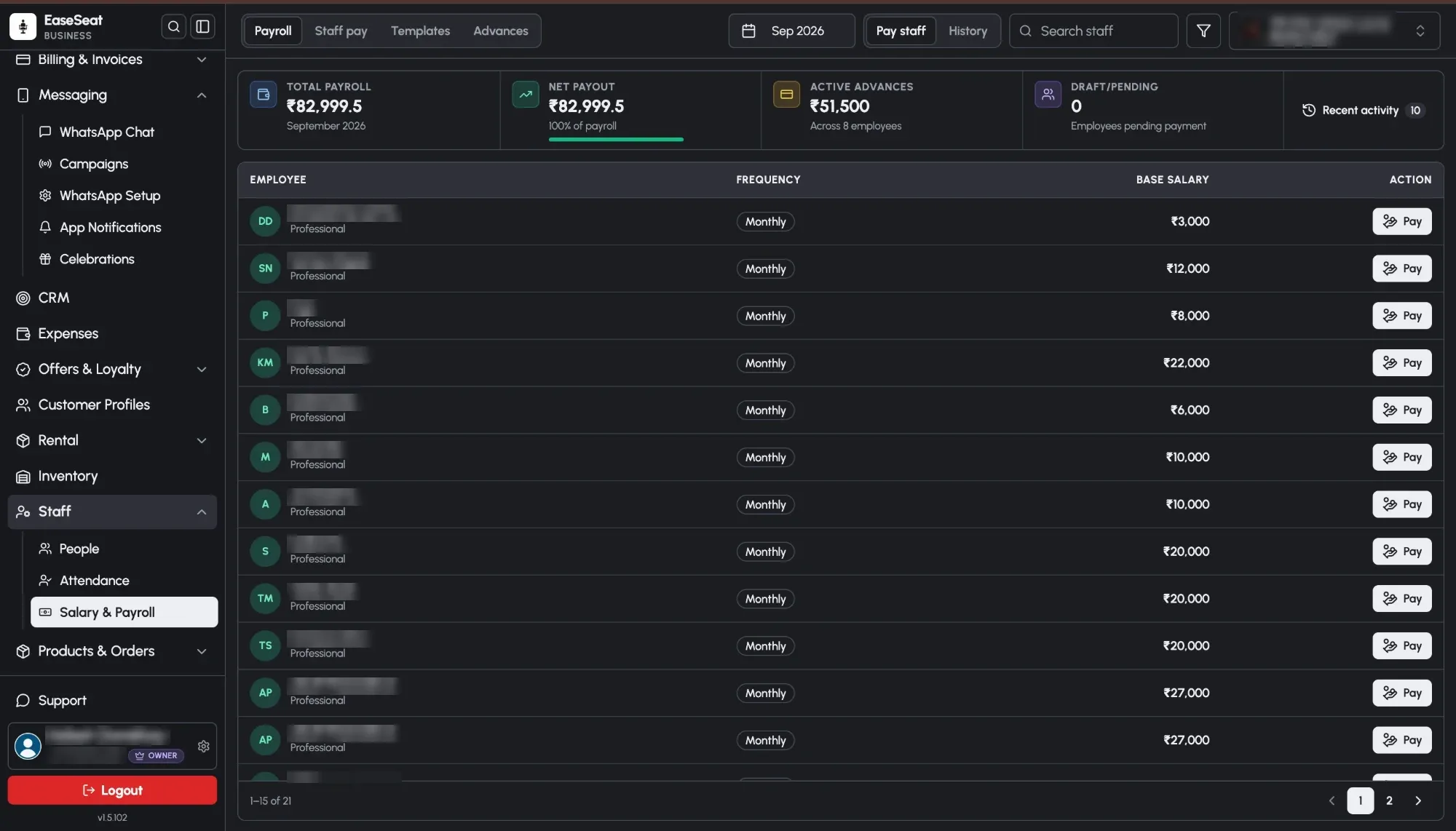
Task: Pay the employee with ₹8,000 salary
Action: [x=1402, y=316]
